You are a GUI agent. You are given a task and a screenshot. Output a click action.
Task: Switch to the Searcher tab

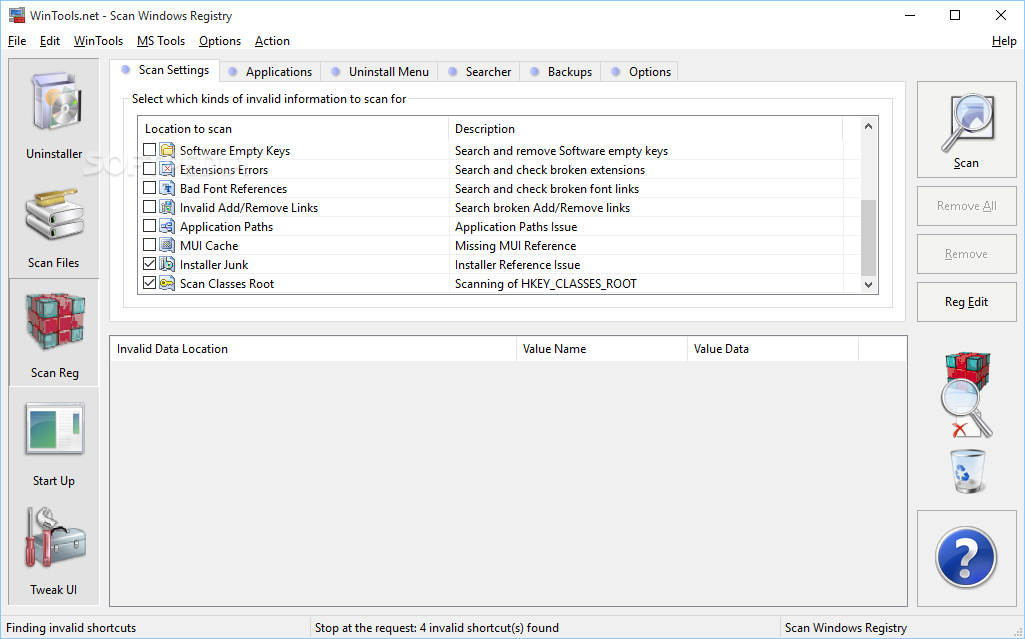479,72
